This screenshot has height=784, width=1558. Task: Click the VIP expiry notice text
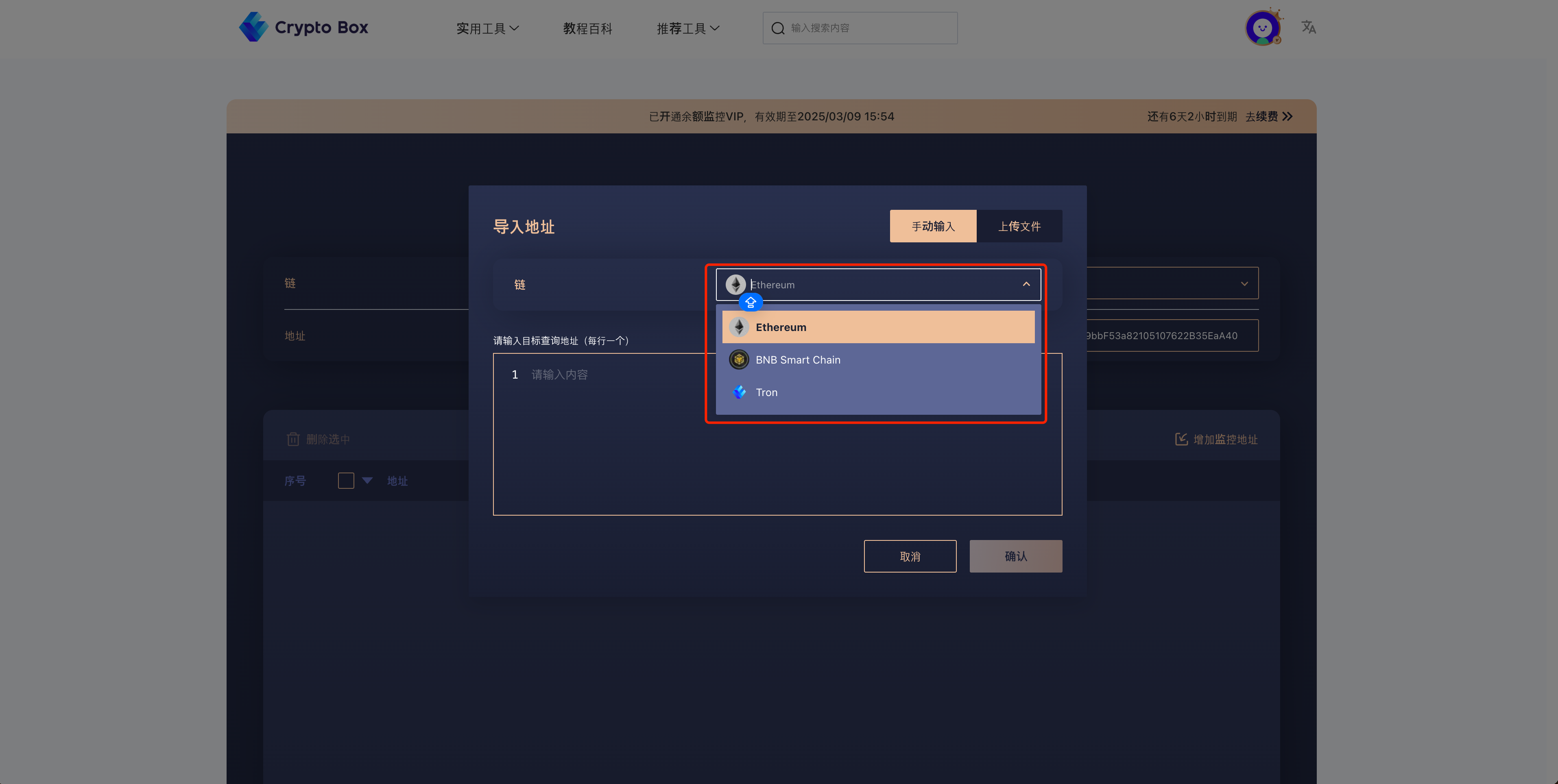771,116
